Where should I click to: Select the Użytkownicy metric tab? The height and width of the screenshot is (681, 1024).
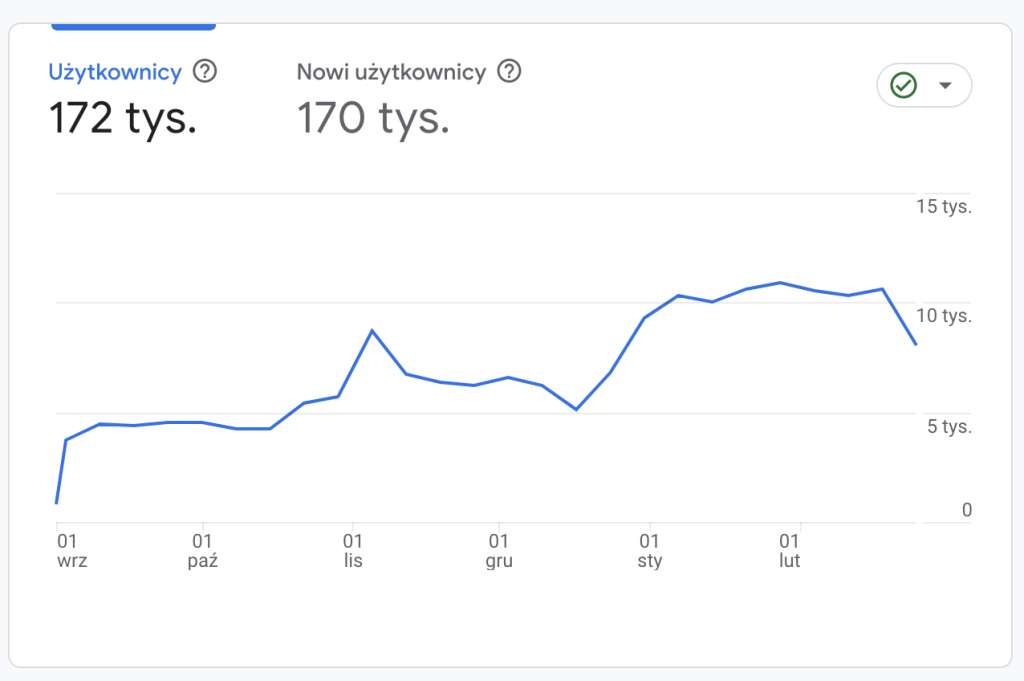[x=115, y=72]
